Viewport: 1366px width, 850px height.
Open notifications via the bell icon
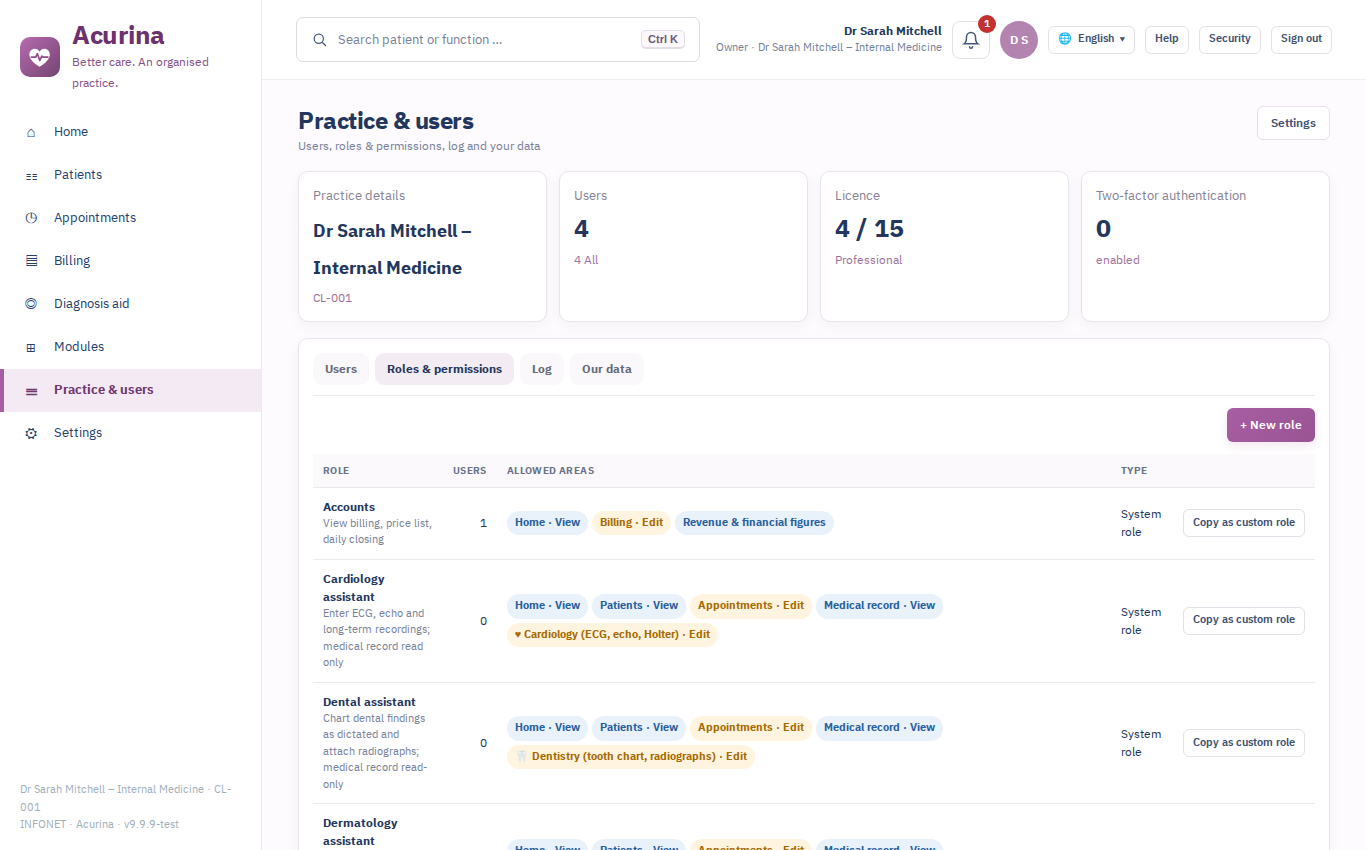click(x=971, y=40)
